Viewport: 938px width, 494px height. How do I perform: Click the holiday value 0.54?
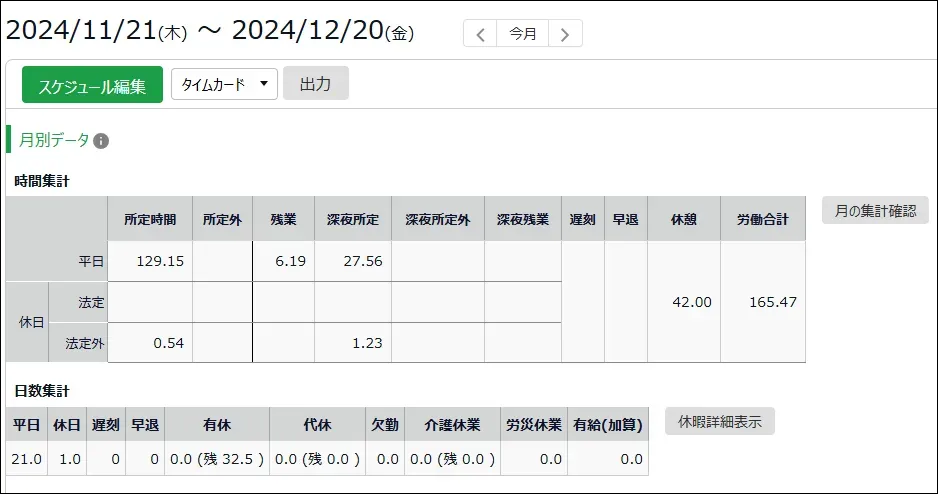pyautogui.click(x=169, y=343)
